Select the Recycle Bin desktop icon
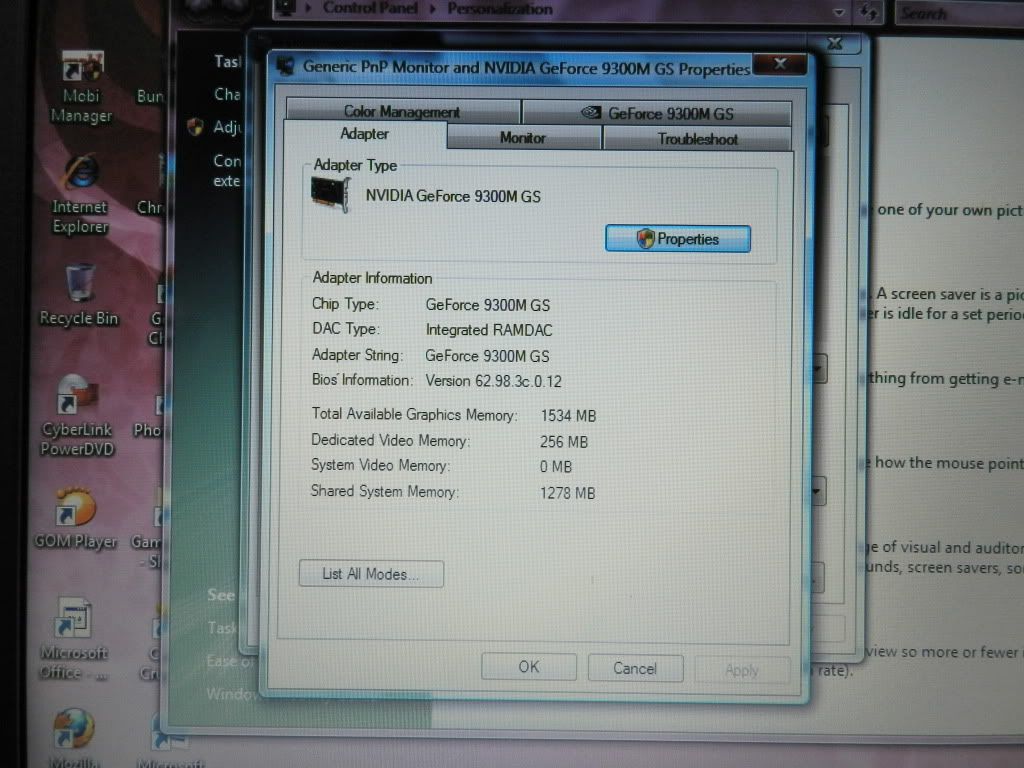The height and width of the screenshot is (768, 1024). point(79,295)
